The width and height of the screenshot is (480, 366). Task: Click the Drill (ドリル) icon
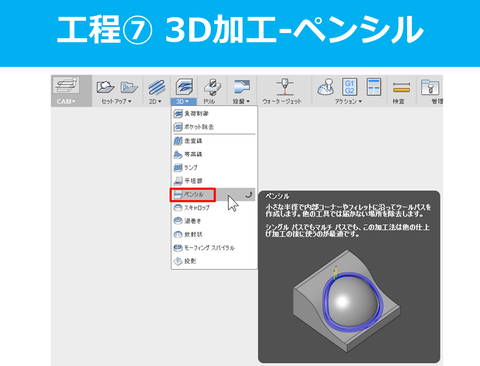tap(213, 87)
